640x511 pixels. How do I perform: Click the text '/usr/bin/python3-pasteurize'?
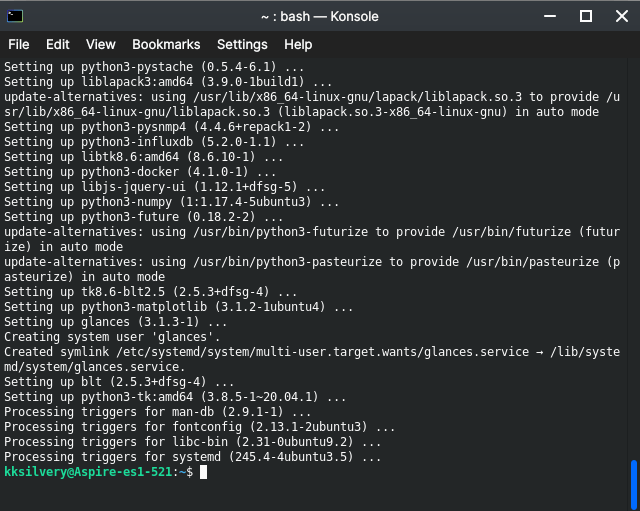pos(287,262)
